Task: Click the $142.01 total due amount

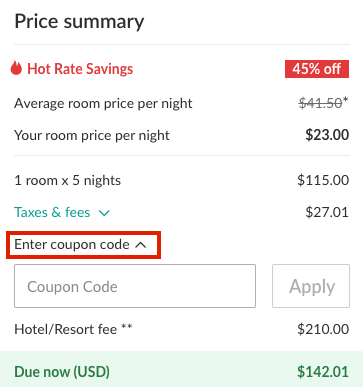Action: 323,372
